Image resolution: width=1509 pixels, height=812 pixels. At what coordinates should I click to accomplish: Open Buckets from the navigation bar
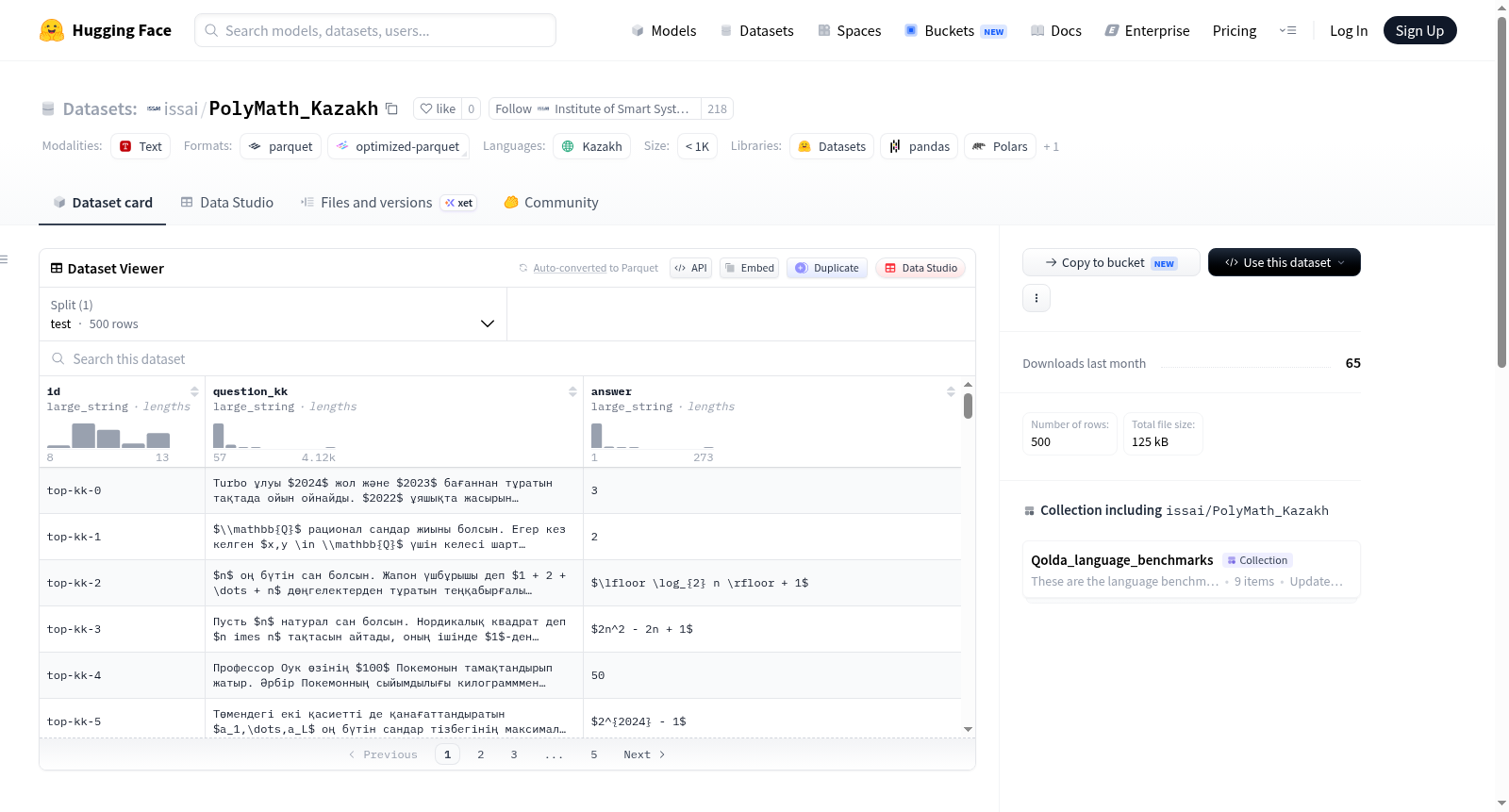(x=955, y=30)
